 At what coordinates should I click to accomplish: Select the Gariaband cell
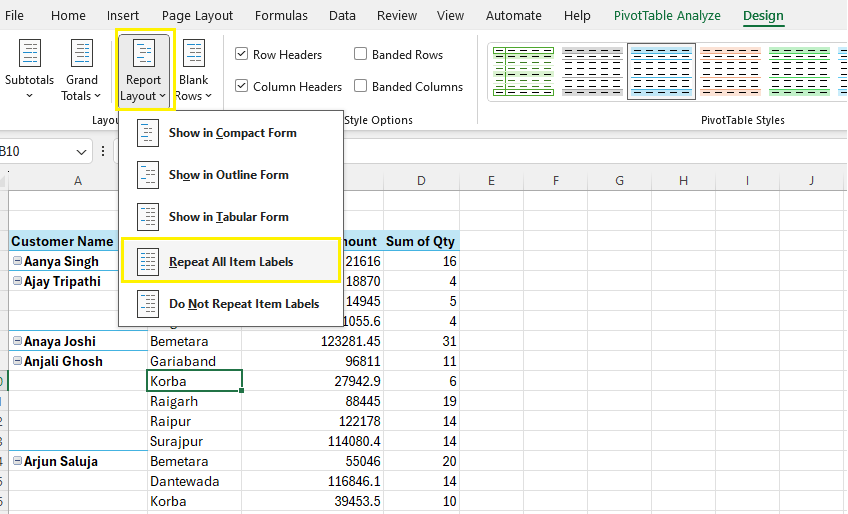(x=194, y=361)
